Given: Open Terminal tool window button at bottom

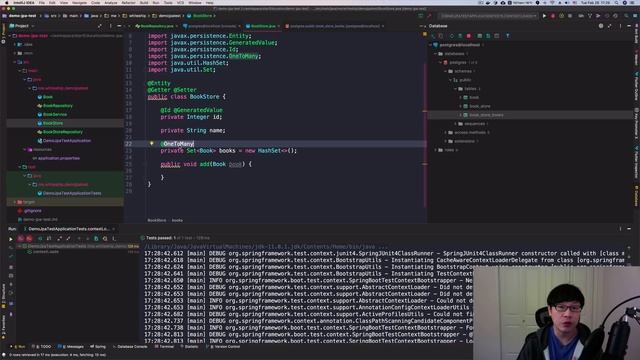Looking at the screenshot, I should click(164, 347).
